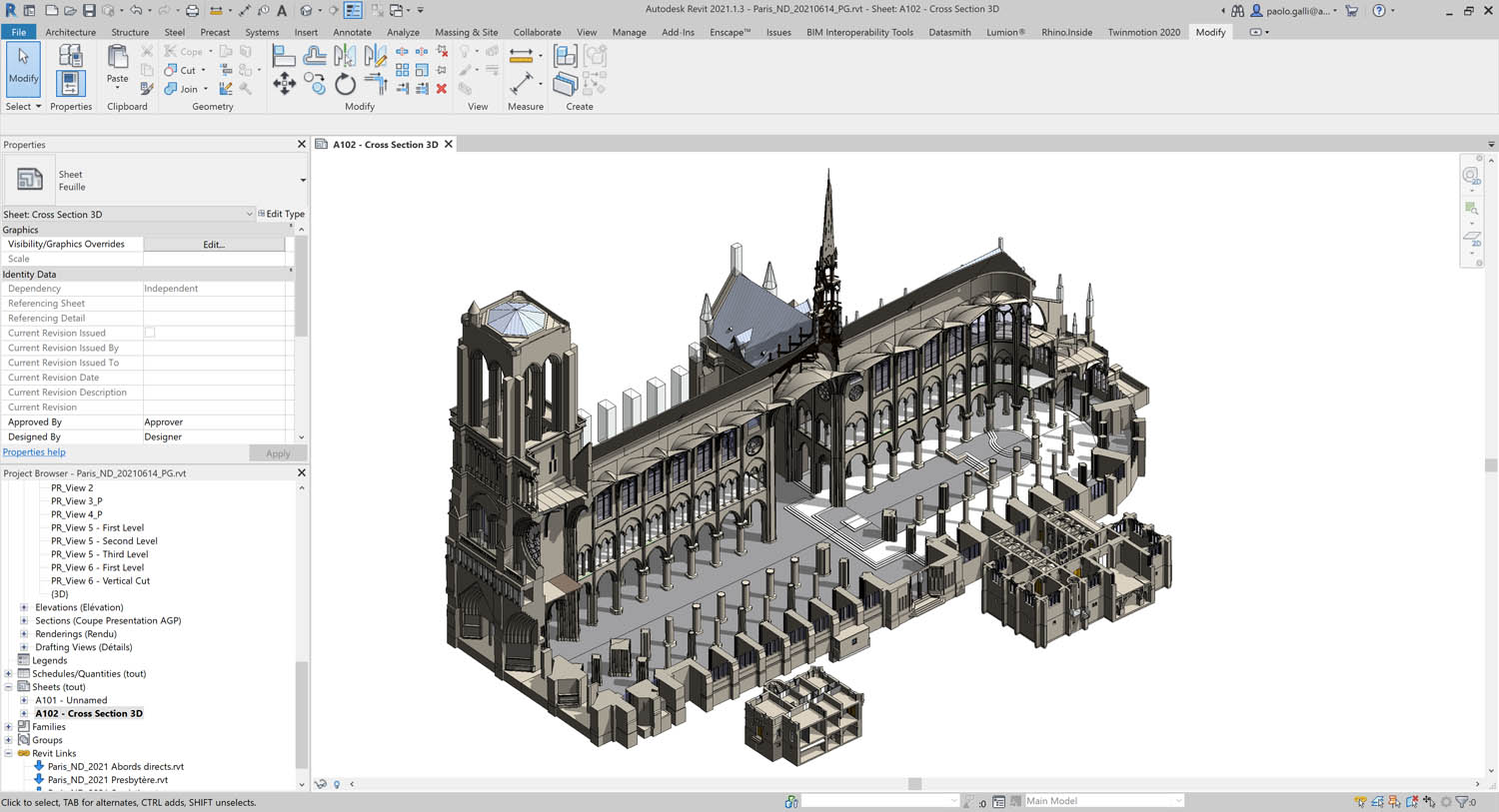Select the A102 - Cross Section 3D sheet
This screenshot has height=812, width=1499.
point(89,713)
